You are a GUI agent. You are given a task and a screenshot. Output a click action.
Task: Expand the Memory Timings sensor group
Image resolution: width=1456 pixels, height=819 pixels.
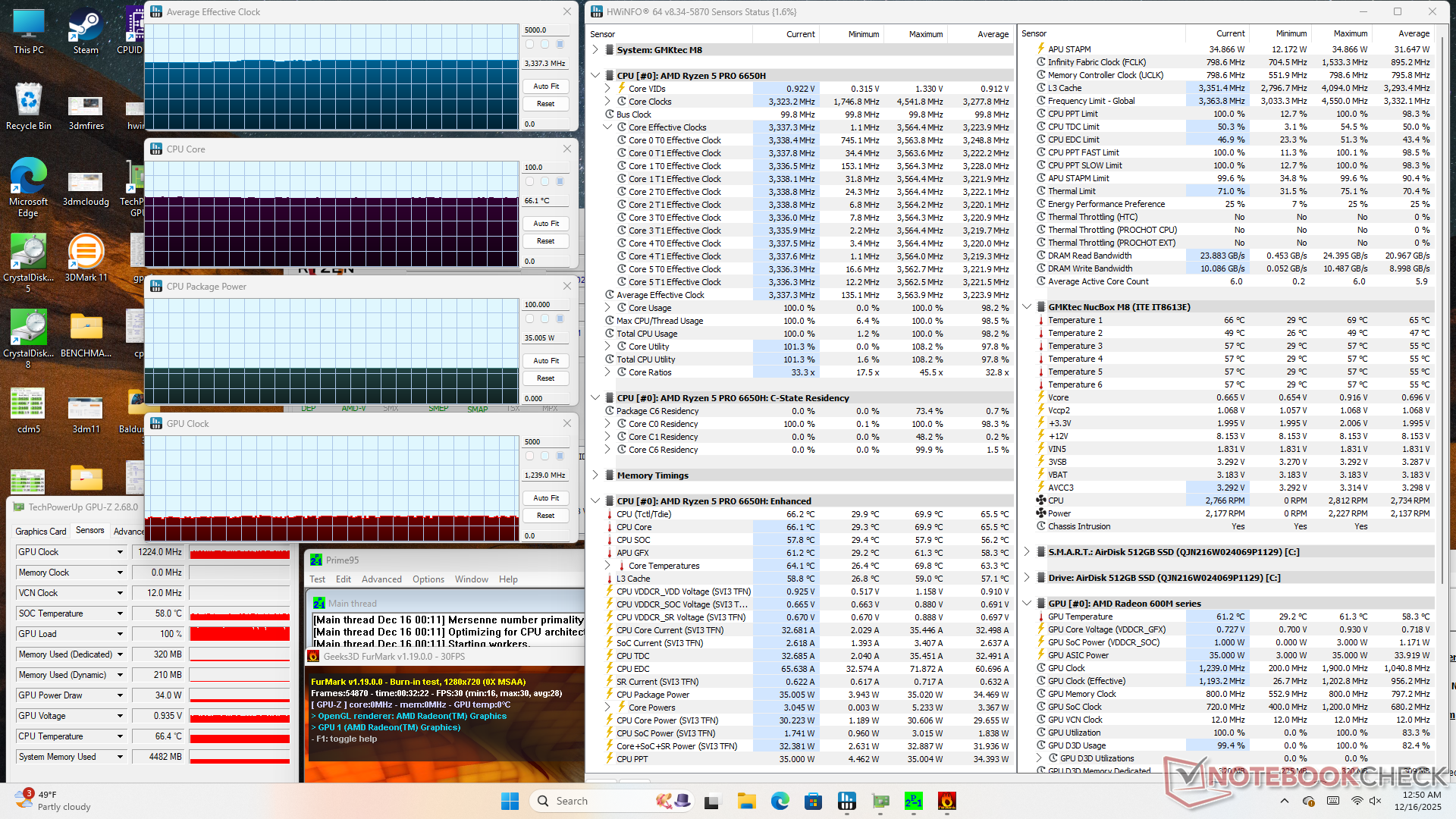(595, 475)
